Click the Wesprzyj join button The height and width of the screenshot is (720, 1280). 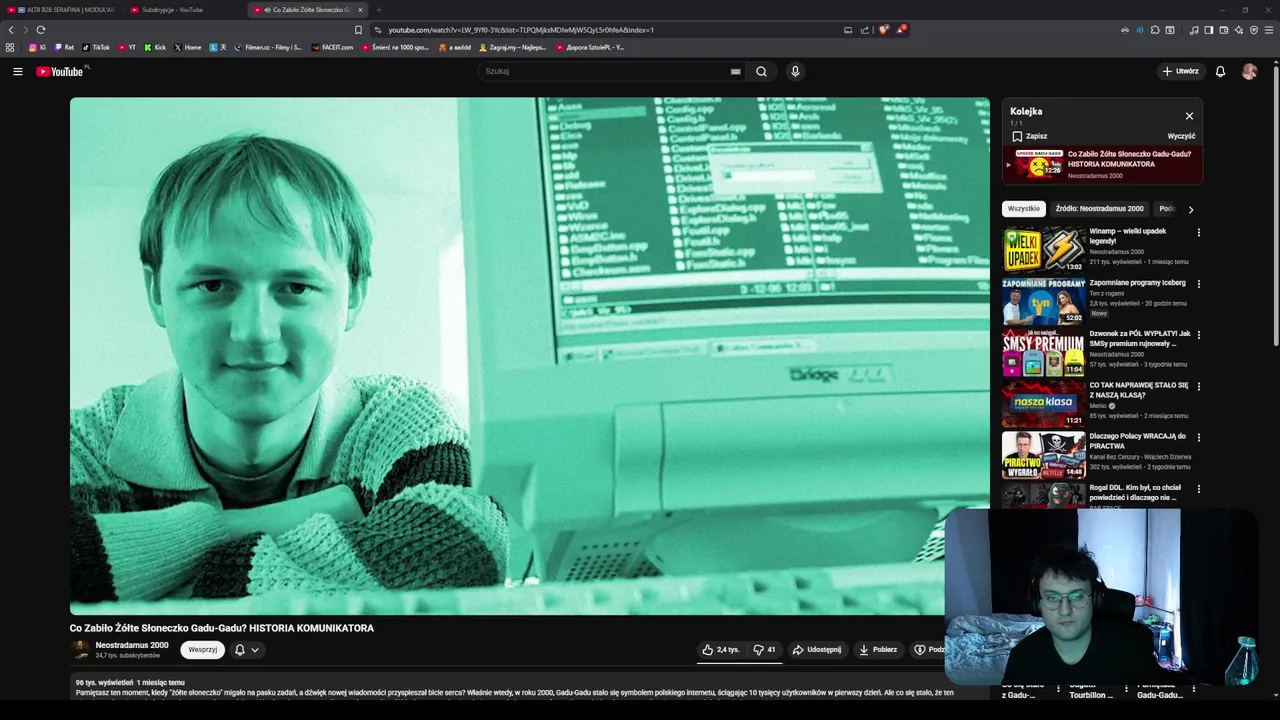[x=202, y=649]
